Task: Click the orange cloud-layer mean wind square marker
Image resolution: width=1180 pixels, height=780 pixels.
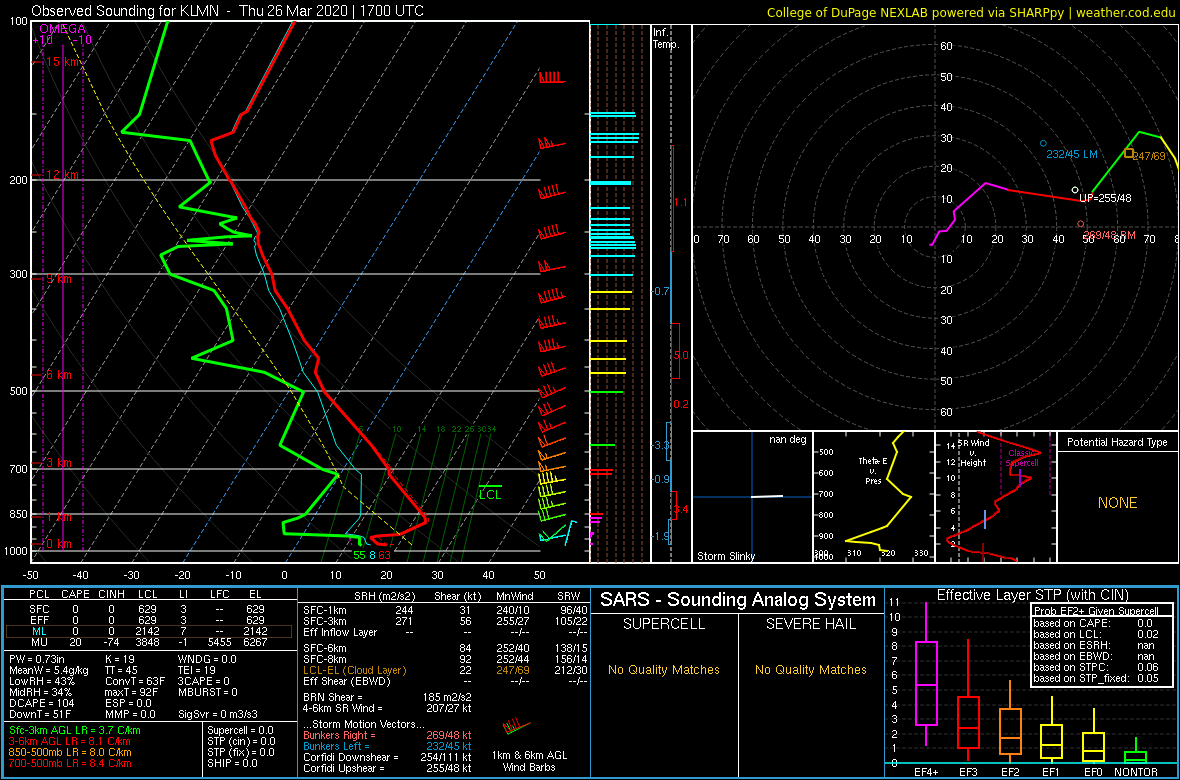Action: click(1128, 153)
